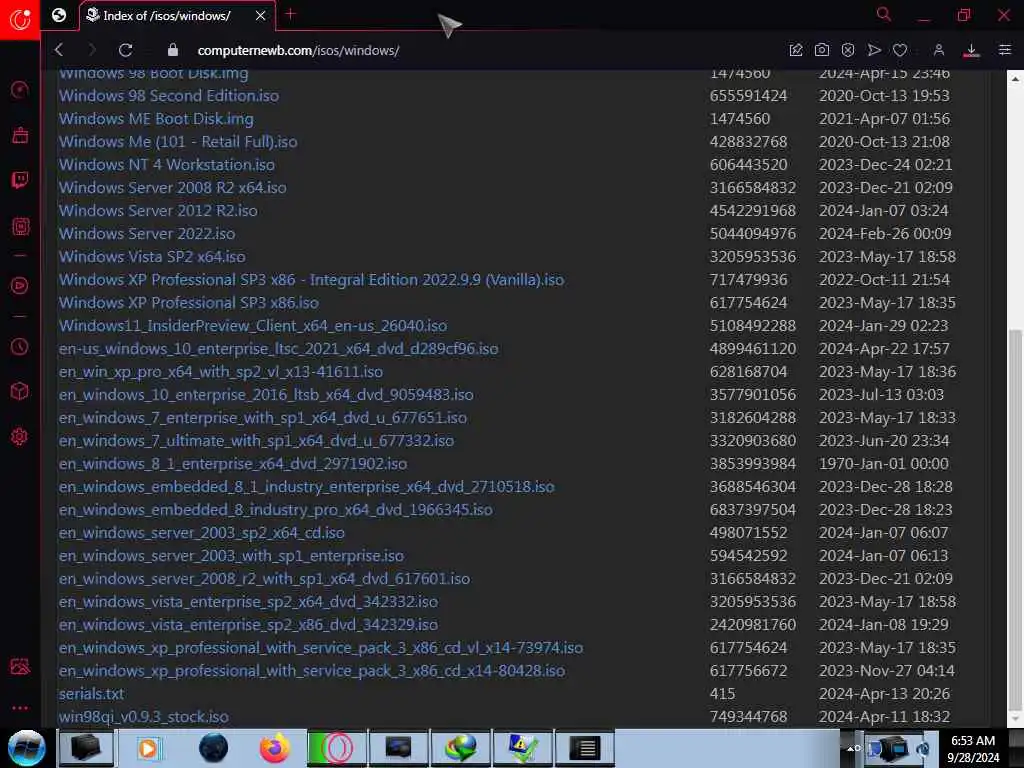1024x768 pixels.
Task: View site security padlock info
Action: 173,50
